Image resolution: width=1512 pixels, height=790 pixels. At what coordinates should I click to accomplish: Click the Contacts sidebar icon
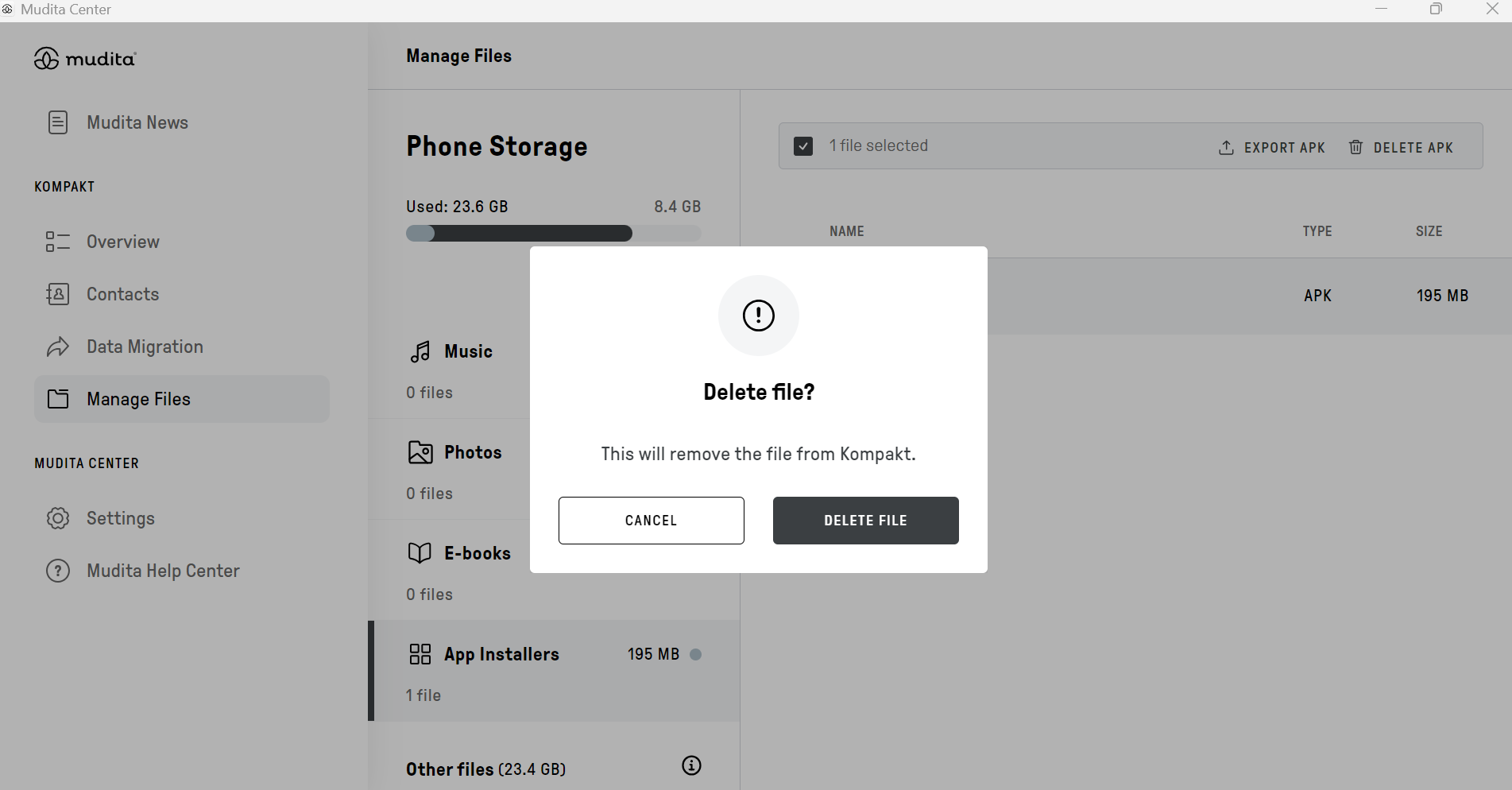tap(58, 294)
